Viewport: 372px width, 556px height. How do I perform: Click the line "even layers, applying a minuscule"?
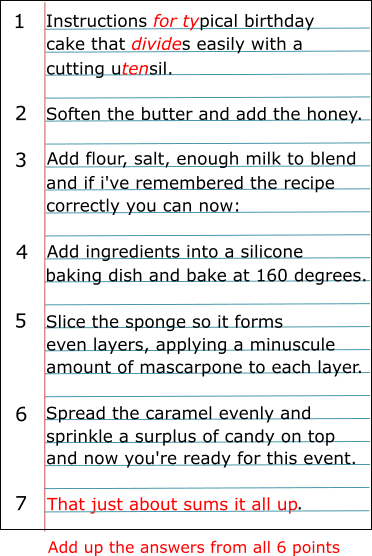tap(190, 345)
